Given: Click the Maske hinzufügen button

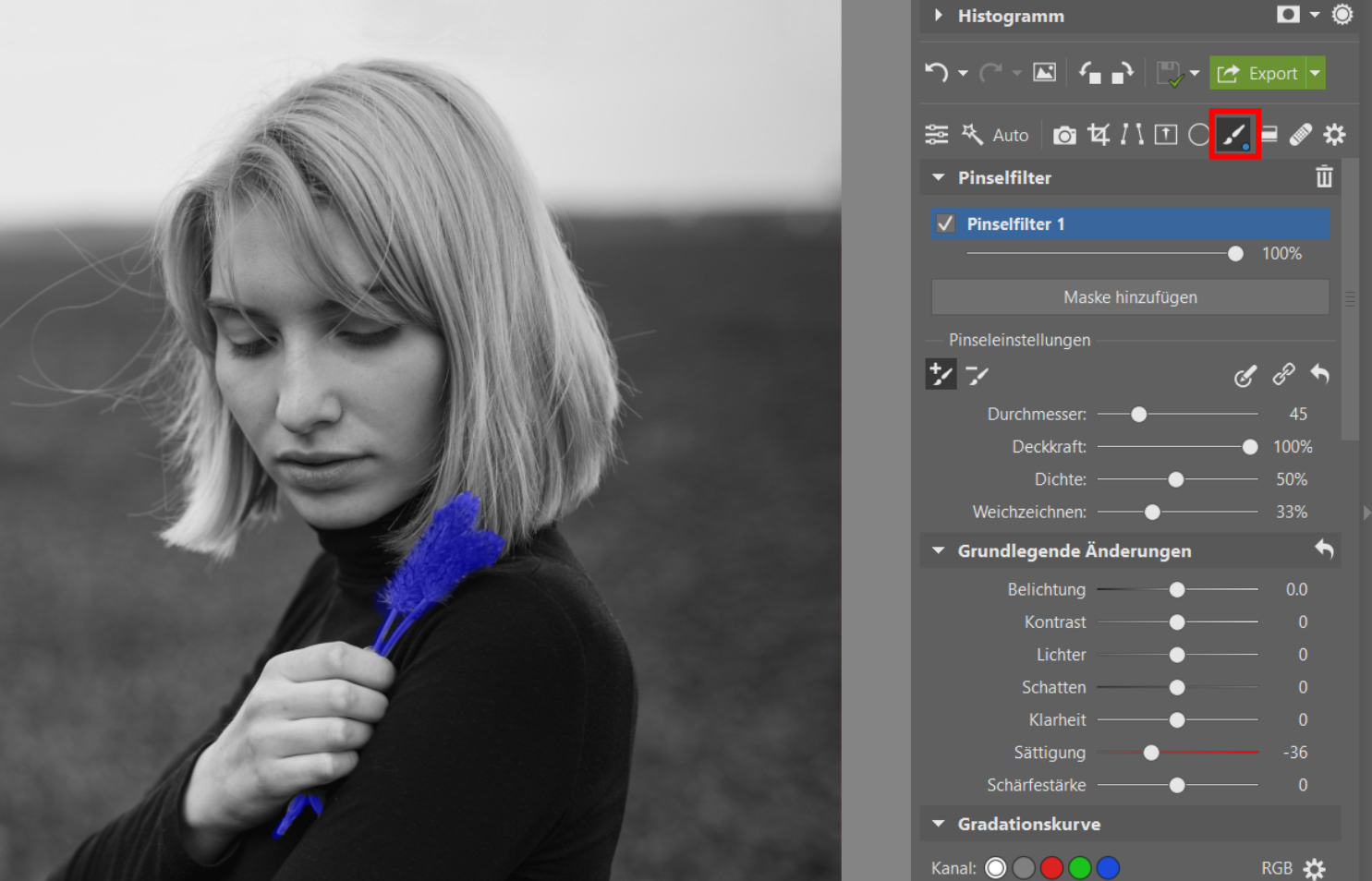Looking at the screenshot, I should coord(1130,297).
